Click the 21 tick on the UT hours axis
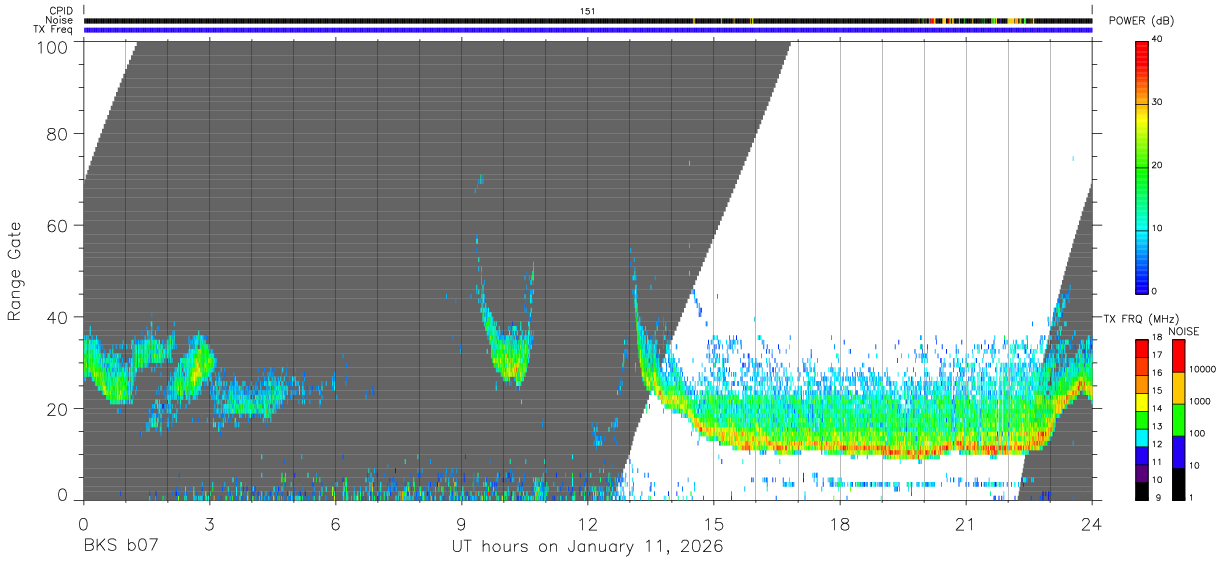The width and height of the screenshot is (1228, 567). point(966,524)
